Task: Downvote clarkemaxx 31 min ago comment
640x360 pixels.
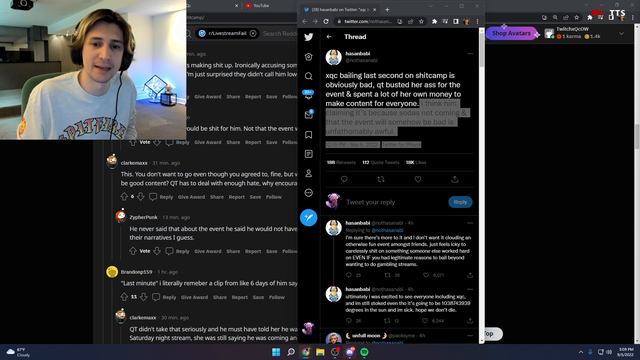Action: pos(140,197)
